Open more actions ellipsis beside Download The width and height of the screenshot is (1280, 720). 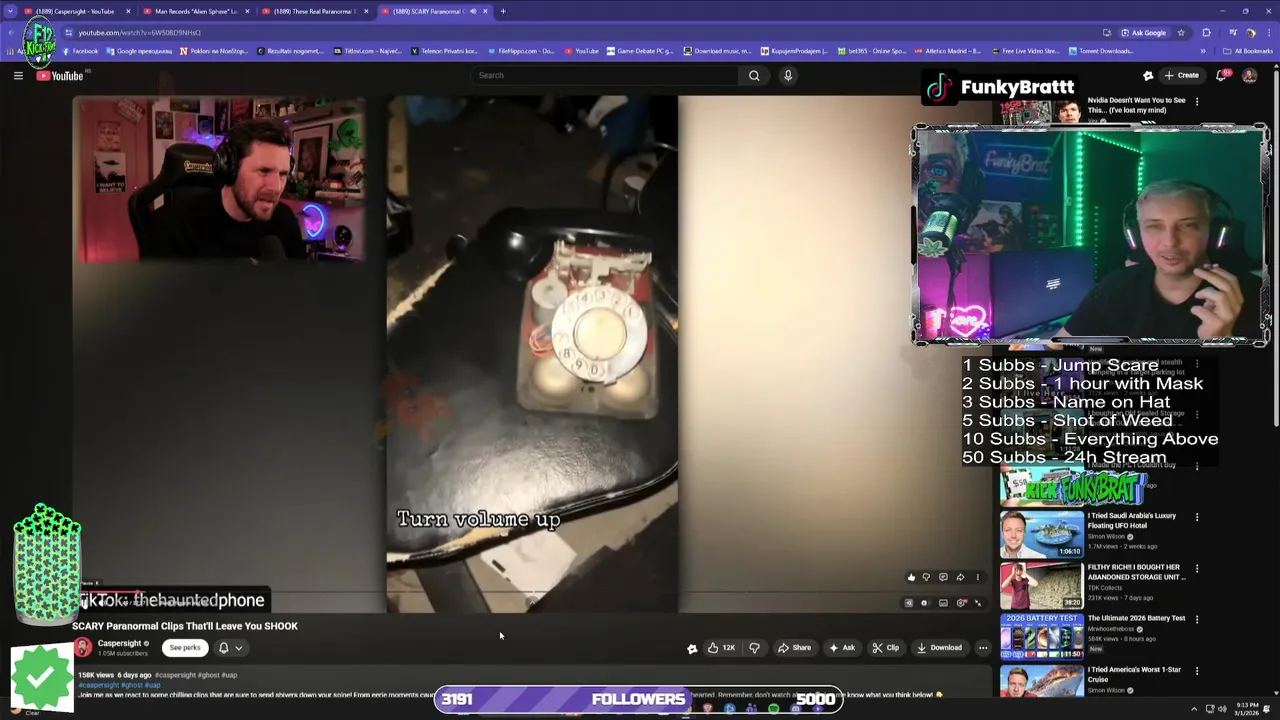(983, 648)
